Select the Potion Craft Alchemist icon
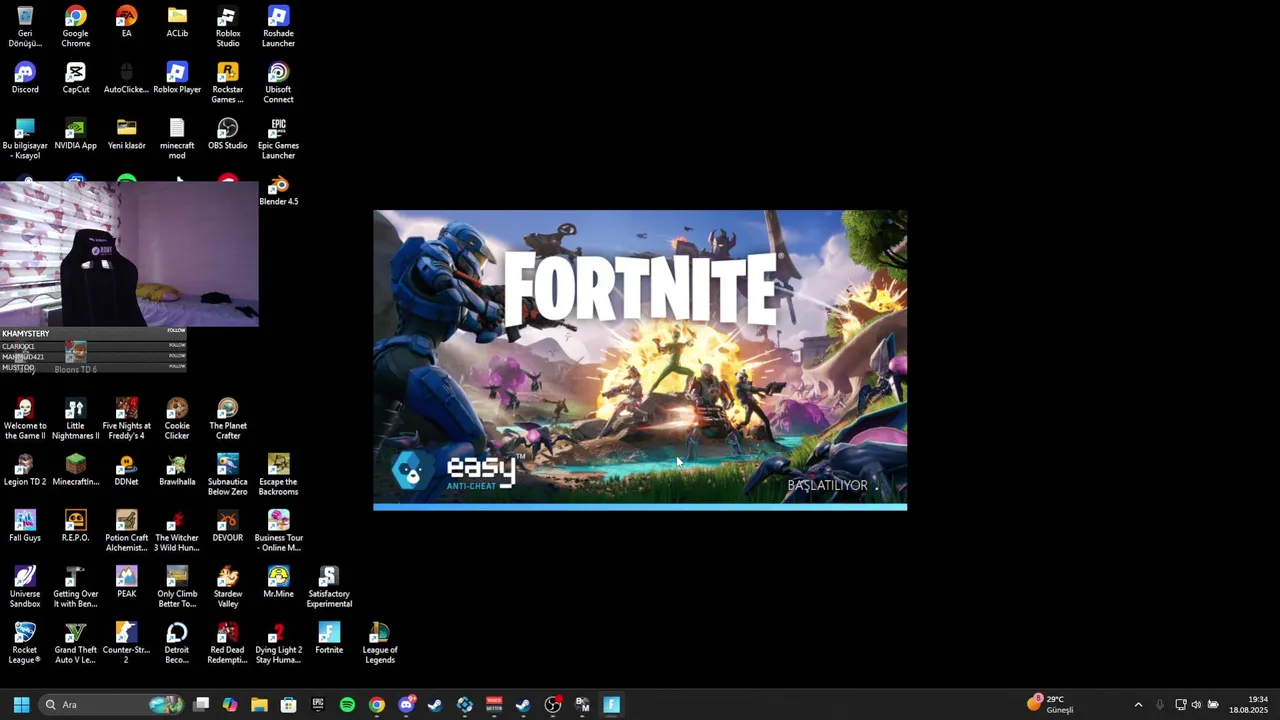The image size is (1280, 720). pyautogui.click(x=126, y=531)
